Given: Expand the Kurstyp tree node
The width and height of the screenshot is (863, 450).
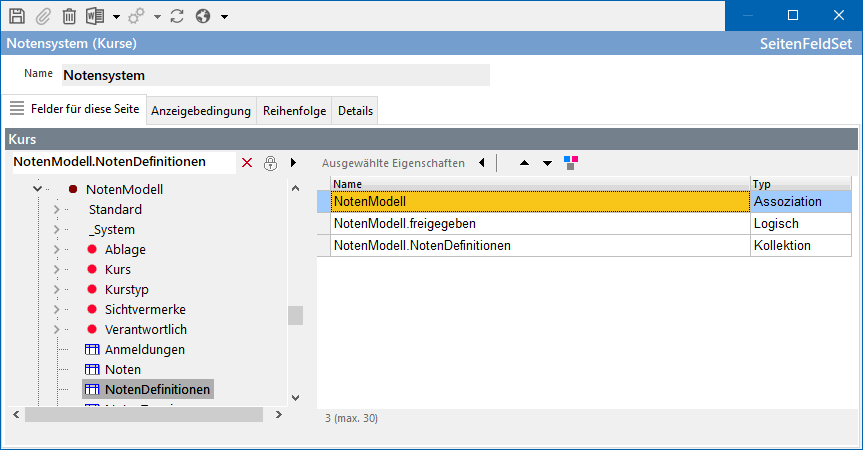Looking at the screenshot, I should point(56,289).
